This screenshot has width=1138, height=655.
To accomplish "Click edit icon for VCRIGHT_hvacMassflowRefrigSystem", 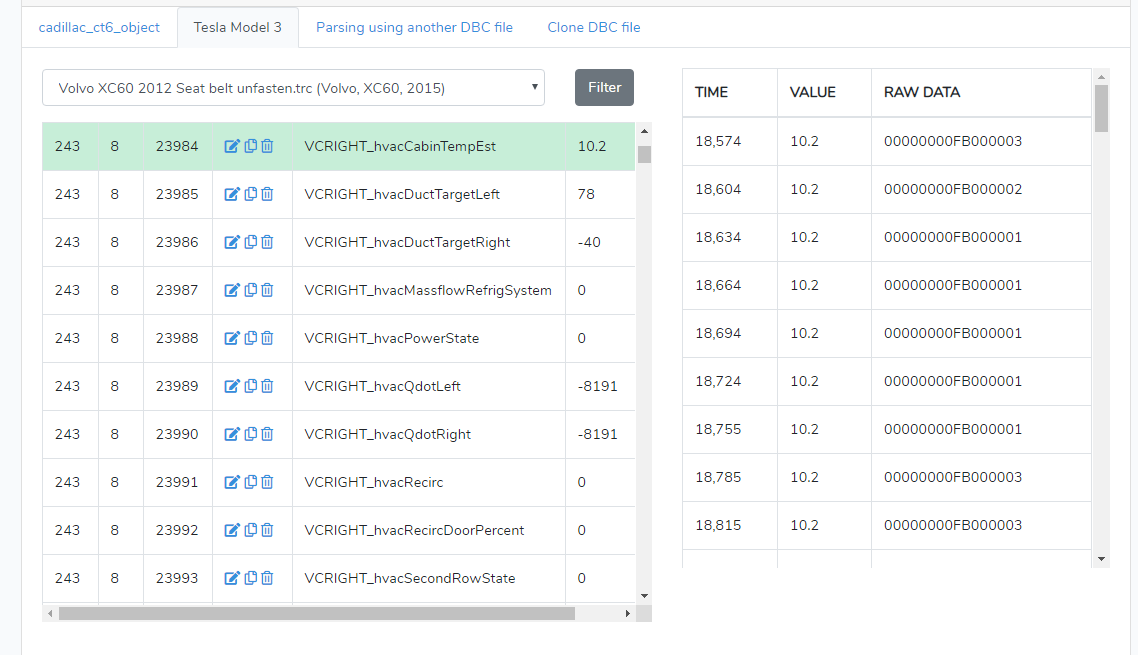I will [232, 290].
